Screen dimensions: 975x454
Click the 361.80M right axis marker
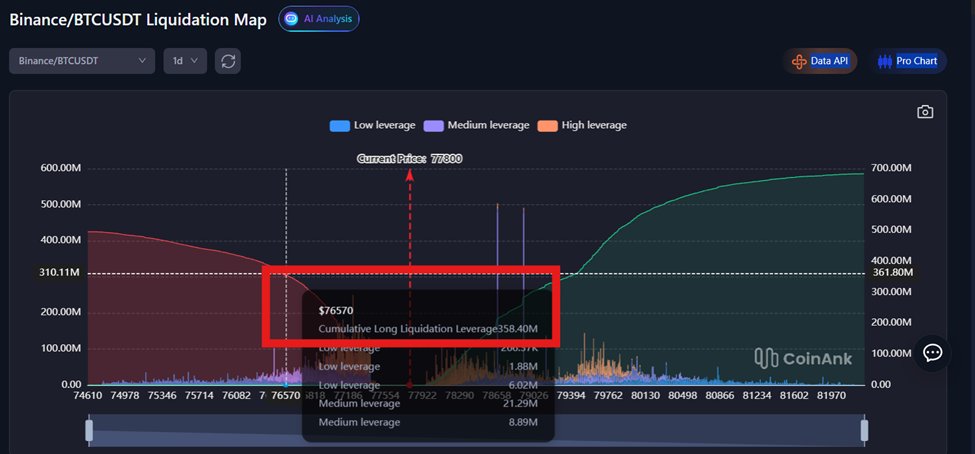tap(892, 273)
